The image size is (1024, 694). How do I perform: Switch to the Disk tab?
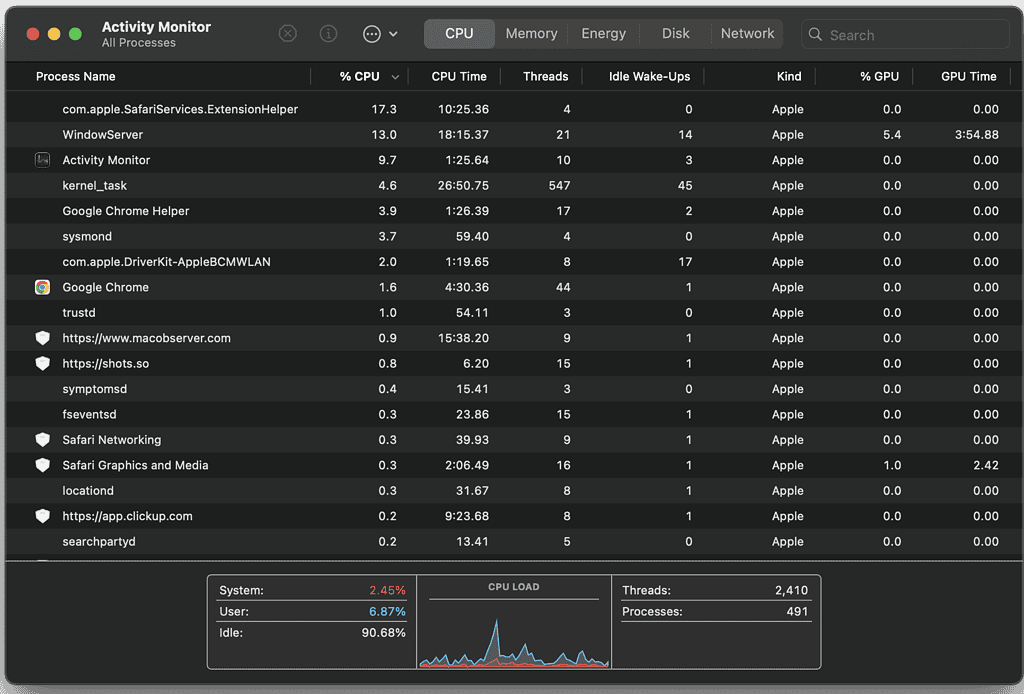[x=675, y=33]
